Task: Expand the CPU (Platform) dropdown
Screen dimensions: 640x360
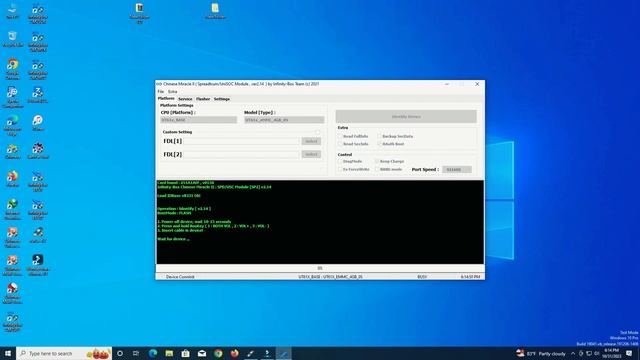Action: click(x=198, y=120)
